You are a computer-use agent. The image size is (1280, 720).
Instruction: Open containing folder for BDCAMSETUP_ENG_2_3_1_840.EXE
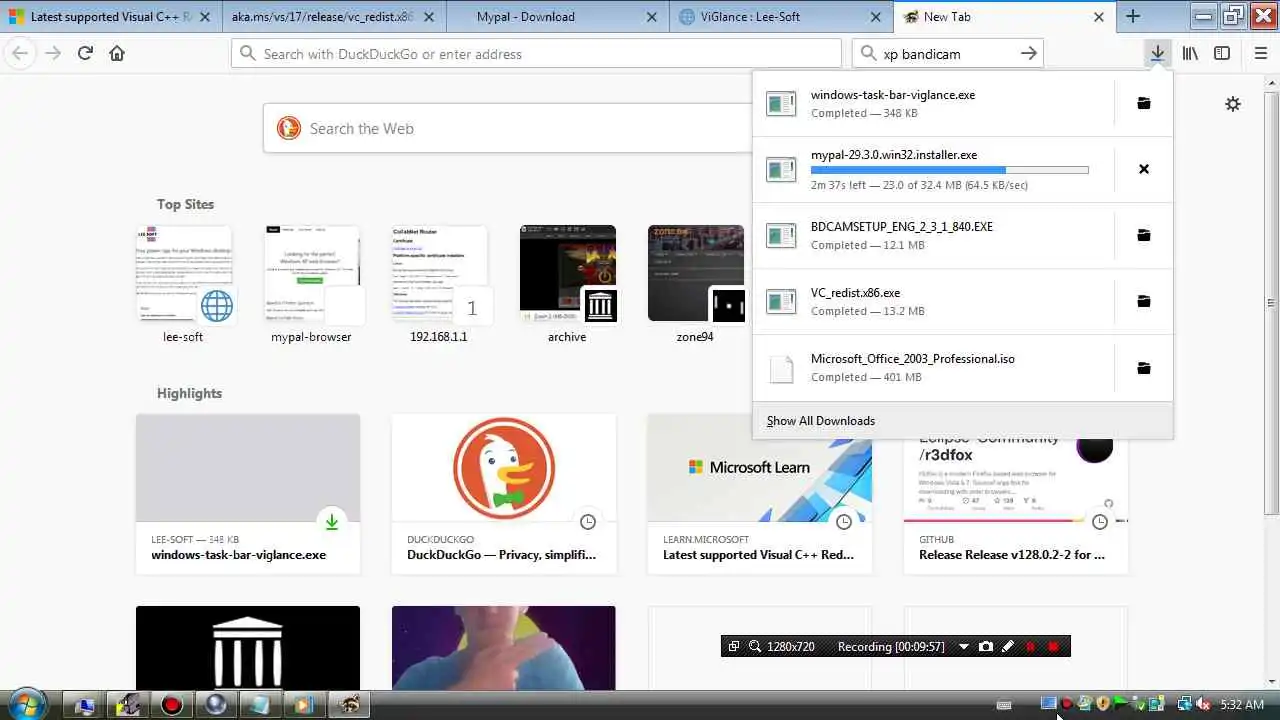(x=1144, y=235)
